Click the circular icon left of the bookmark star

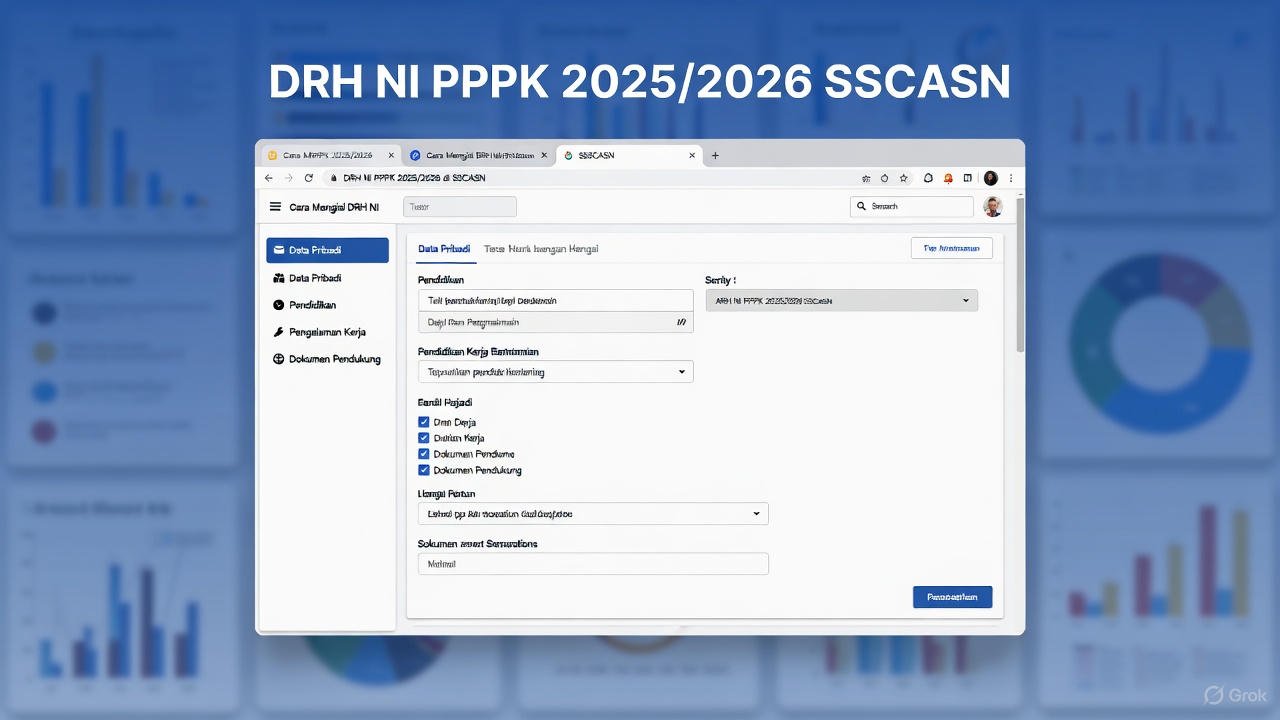pos(885,178)
